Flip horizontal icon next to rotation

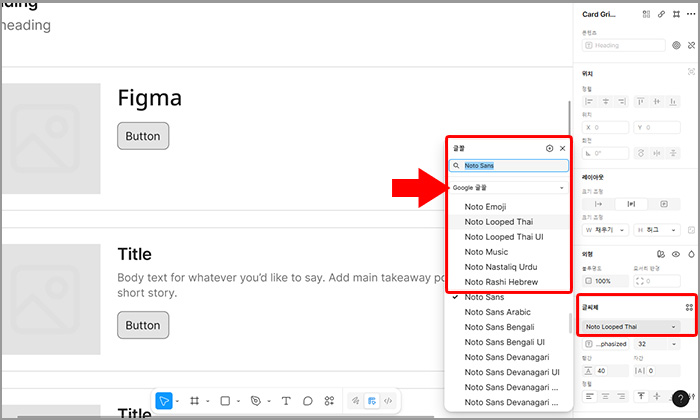(x=657, y=153)
